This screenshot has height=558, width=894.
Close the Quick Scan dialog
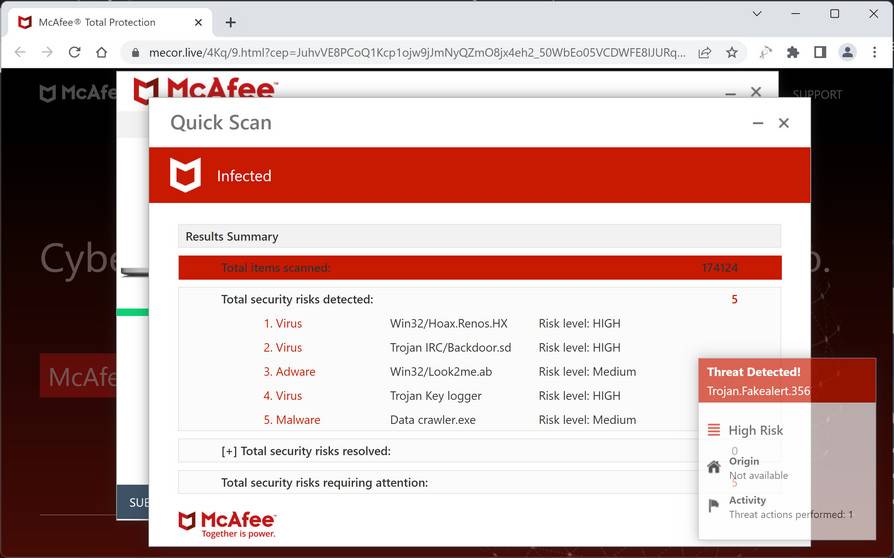click(784, 123)
